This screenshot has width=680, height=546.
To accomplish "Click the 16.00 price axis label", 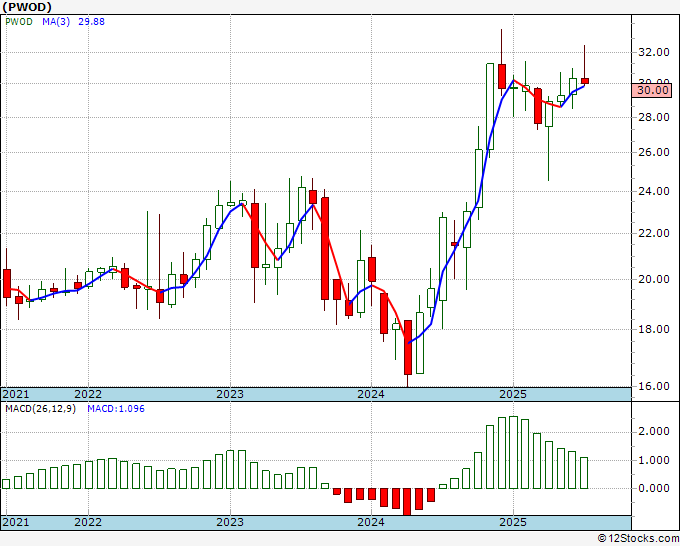I will [654, 386].
